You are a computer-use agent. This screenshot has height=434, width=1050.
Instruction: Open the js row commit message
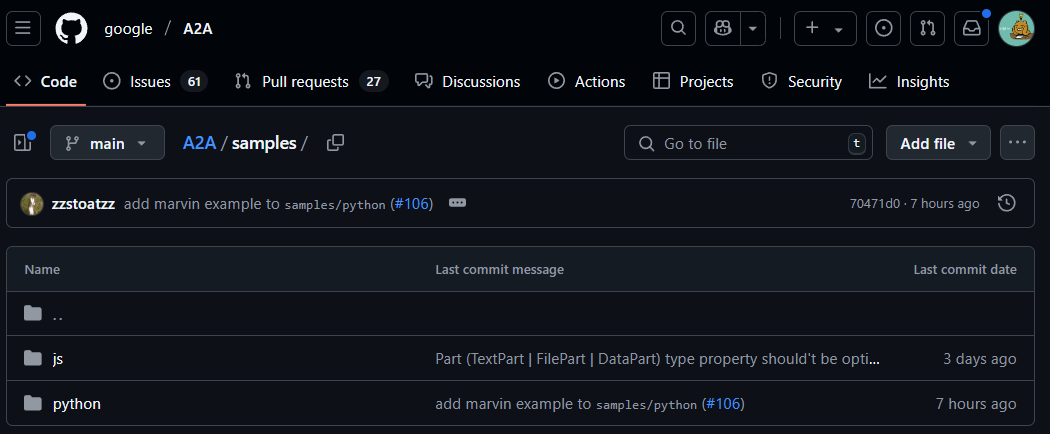[x=658, y=359]
